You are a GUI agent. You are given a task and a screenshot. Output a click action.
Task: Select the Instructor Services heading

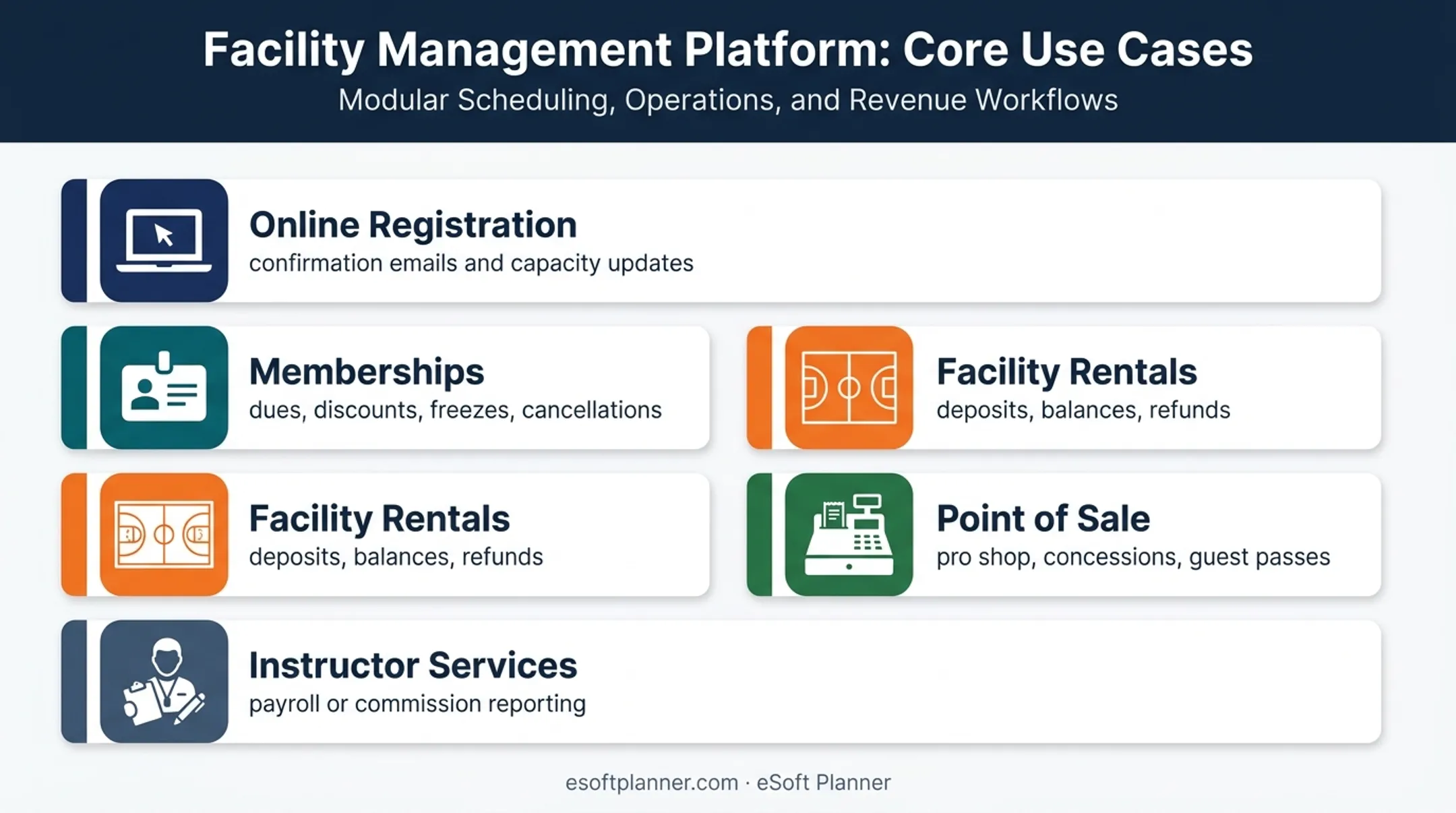(x=413, y=665)
